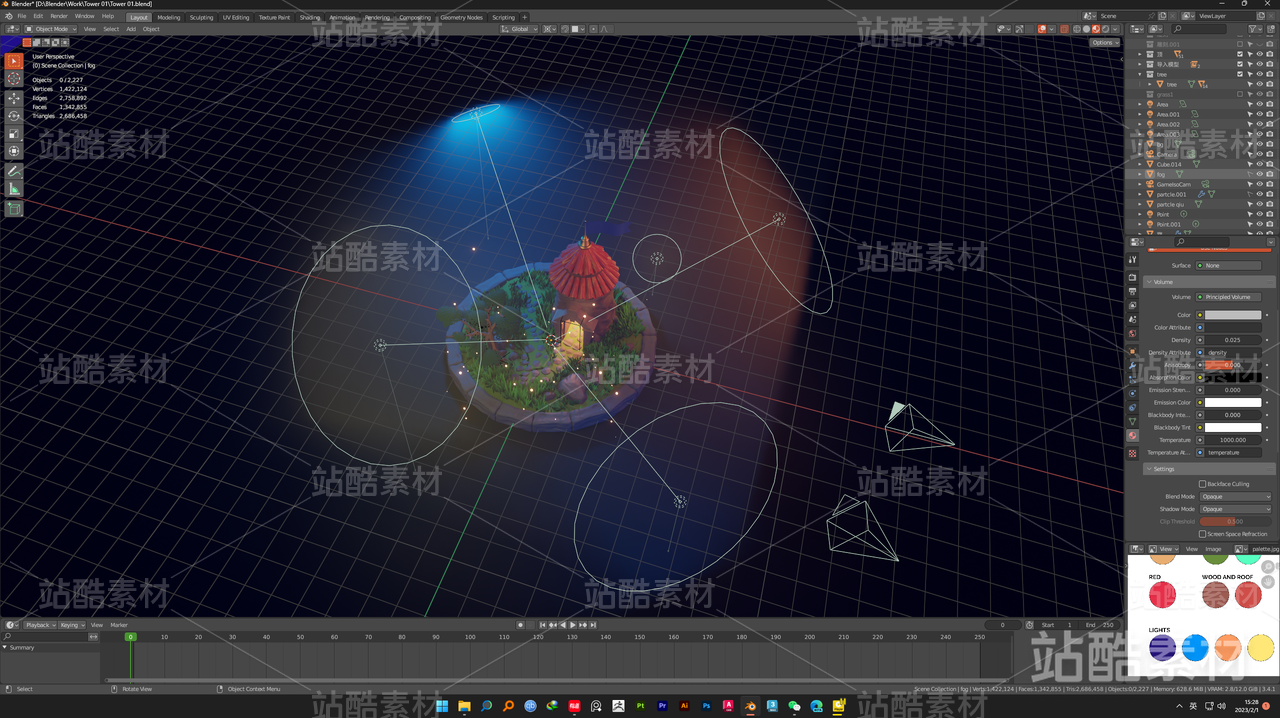Open the Global transform orientation dropdown

(519, 29)
